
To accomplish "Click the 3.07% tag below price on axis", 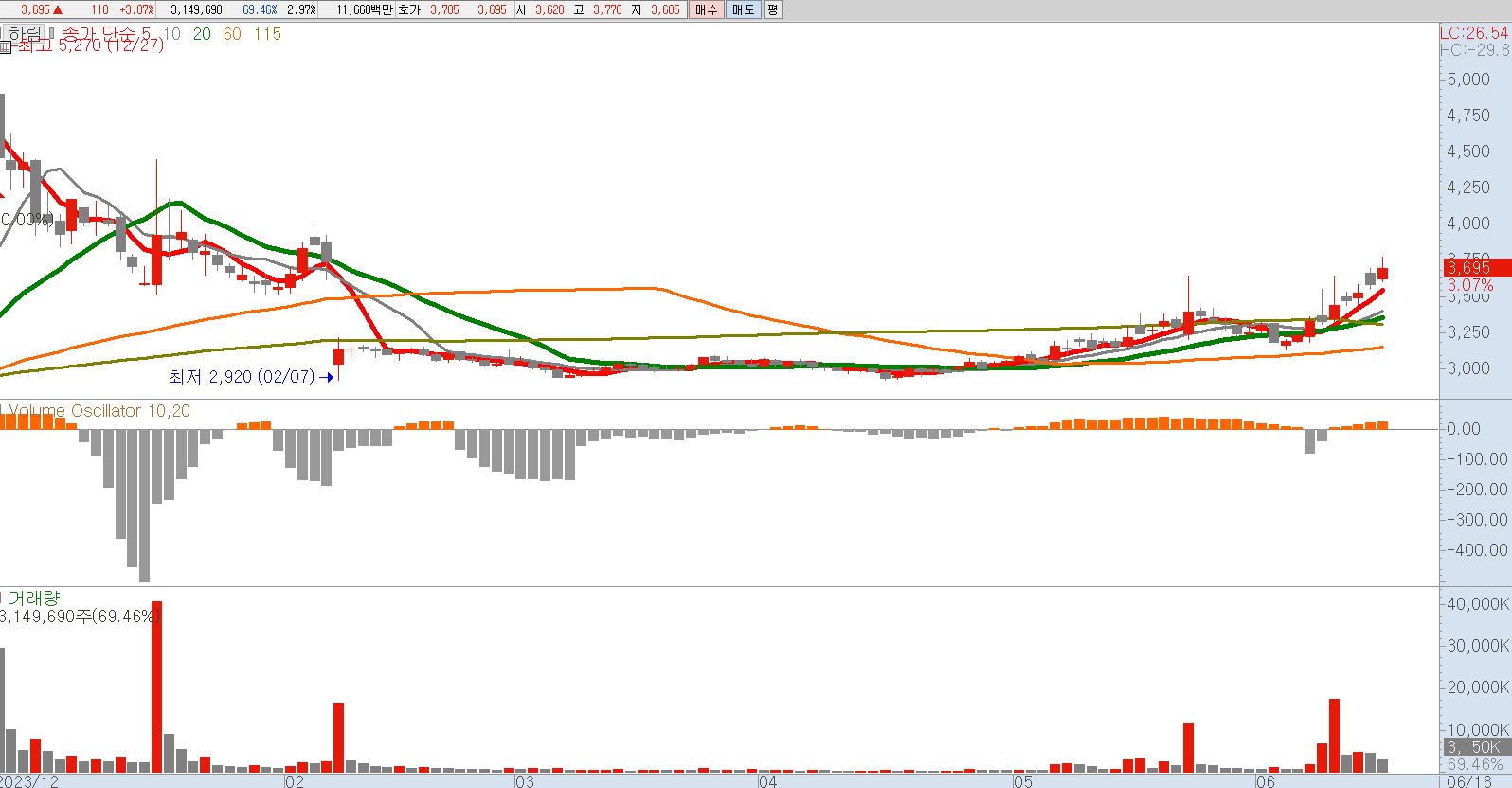I will tap(1470, 285).
